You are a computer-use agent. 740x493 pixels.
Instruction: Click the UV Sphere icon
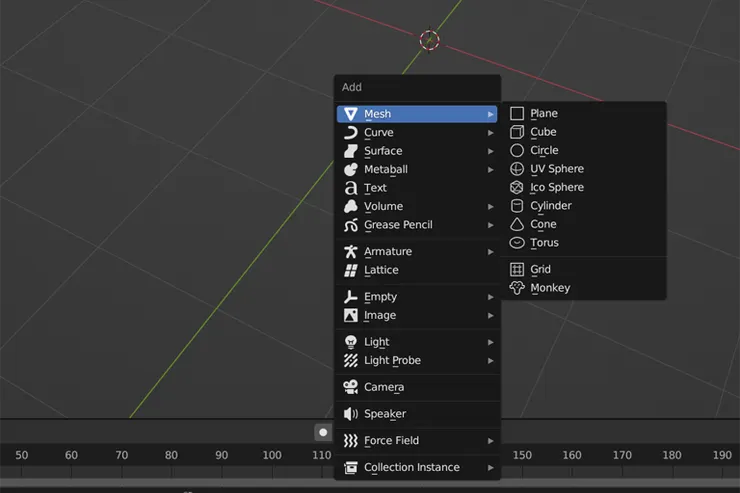517,169
